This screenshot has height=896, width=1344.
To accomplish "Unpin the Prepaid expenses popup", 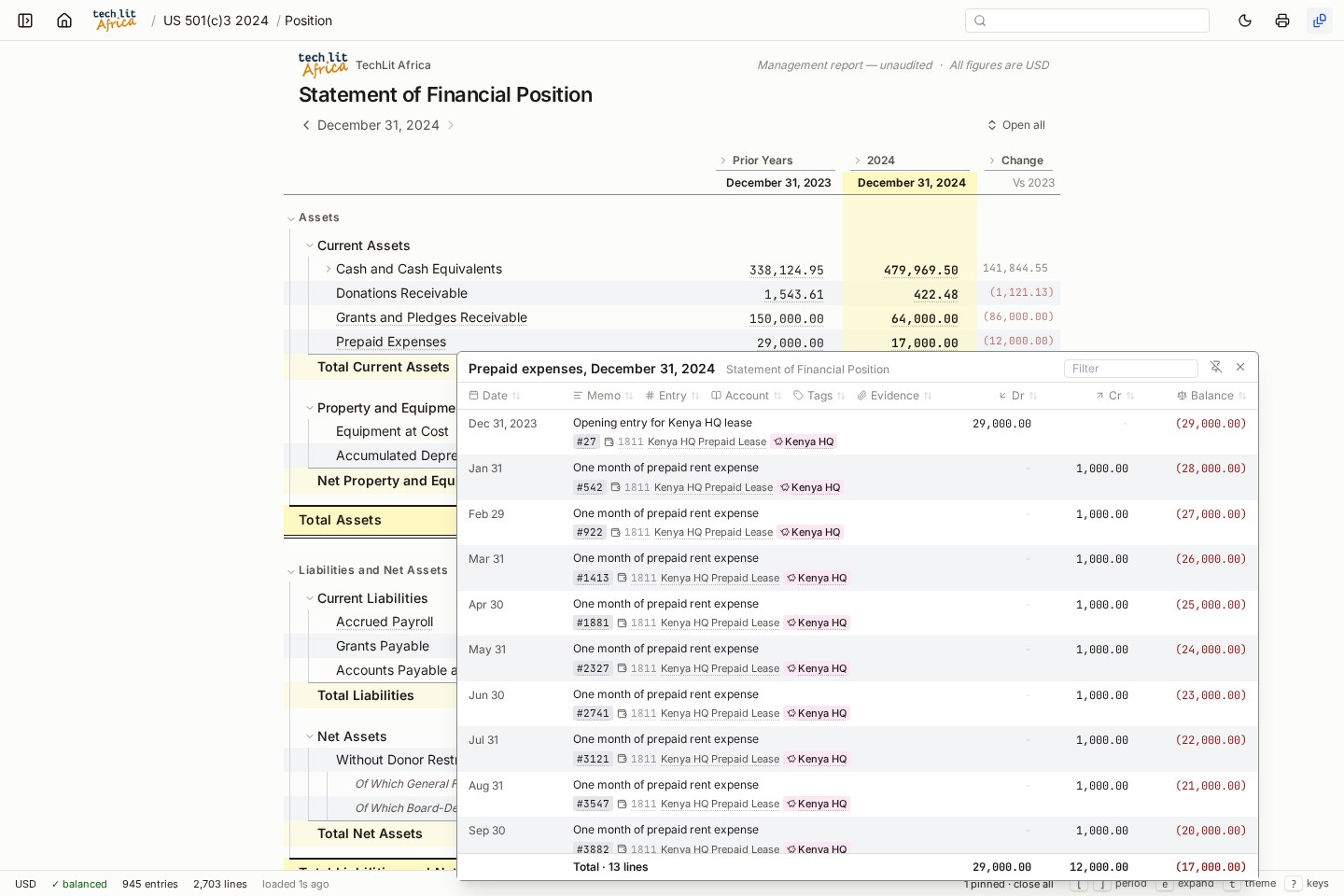I will (1215, 368).
